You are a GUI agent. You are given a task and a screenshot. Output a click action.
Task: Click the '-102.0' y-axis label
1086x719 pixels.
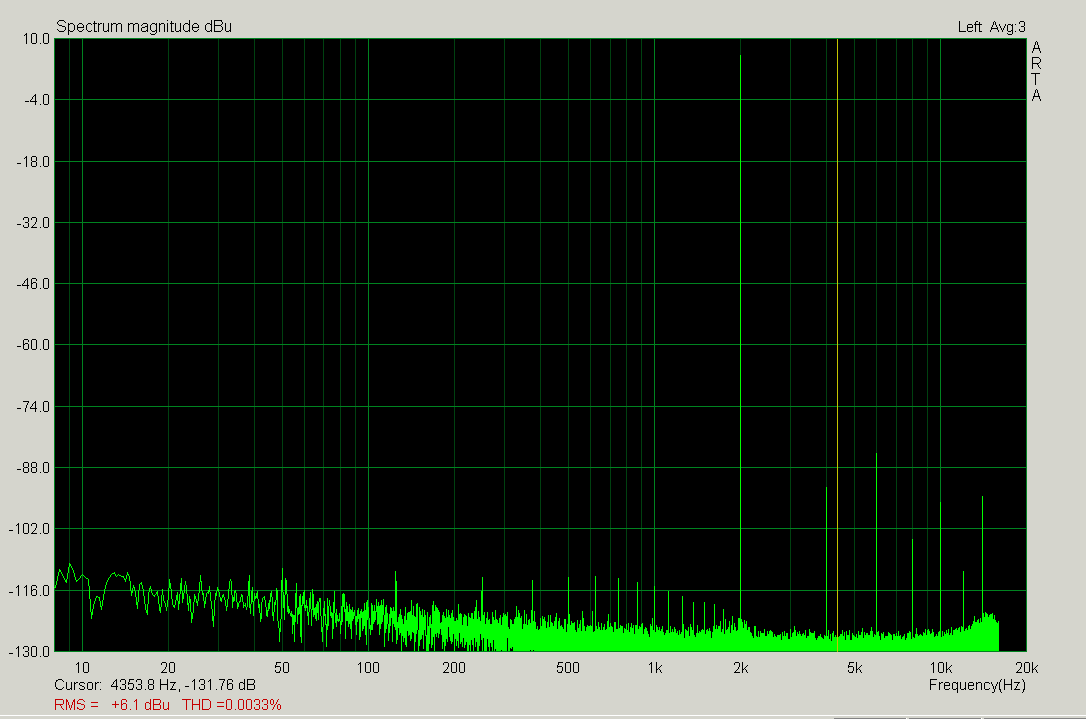point(30,529)
